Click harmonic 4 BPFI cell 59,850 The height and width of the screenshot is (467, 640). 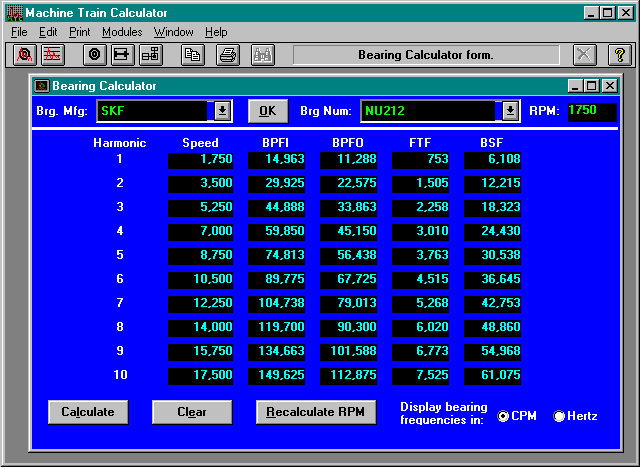276,232
